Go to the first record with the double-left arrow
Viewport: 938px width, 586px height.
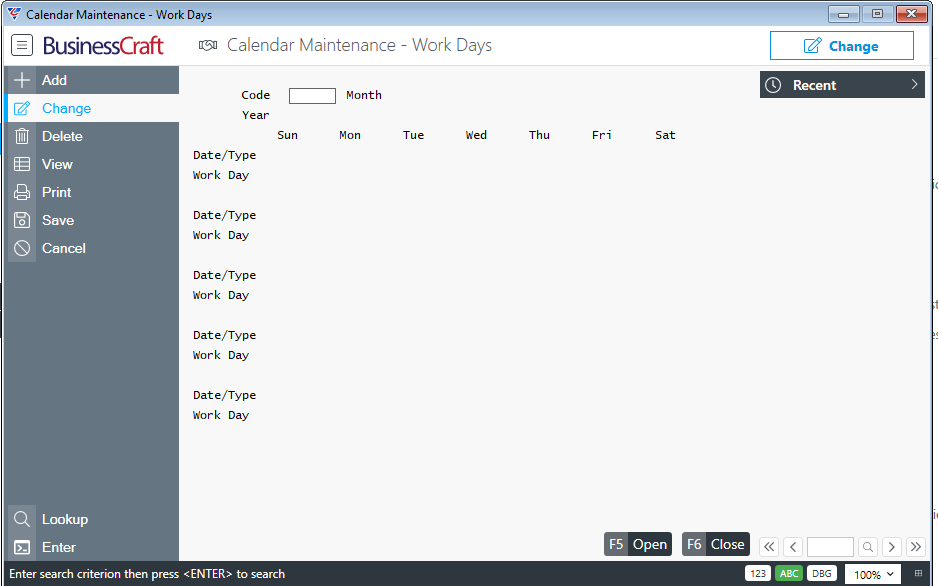pyautogui.click(x=769, y=547)
